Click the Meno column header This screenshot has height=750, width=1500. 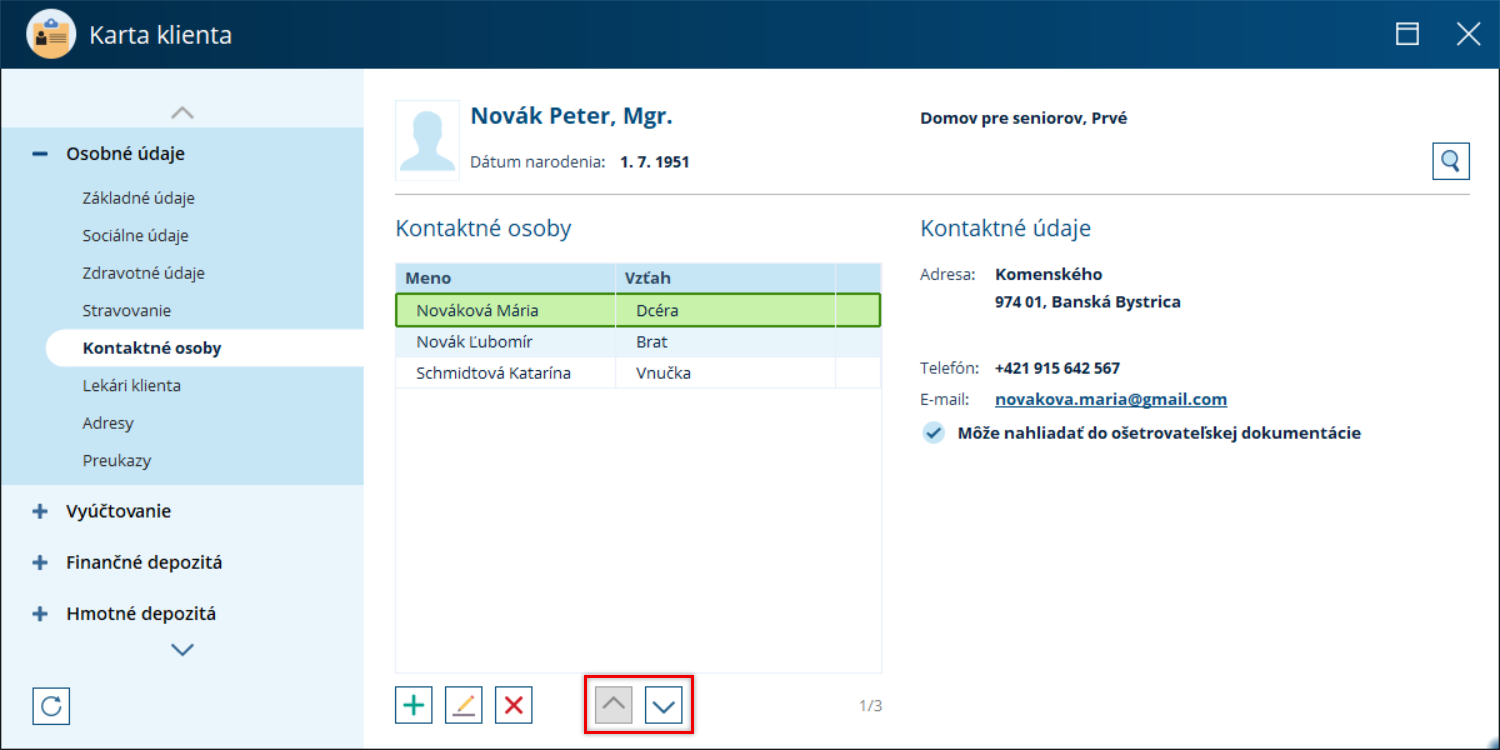click(x=505, y=278)
